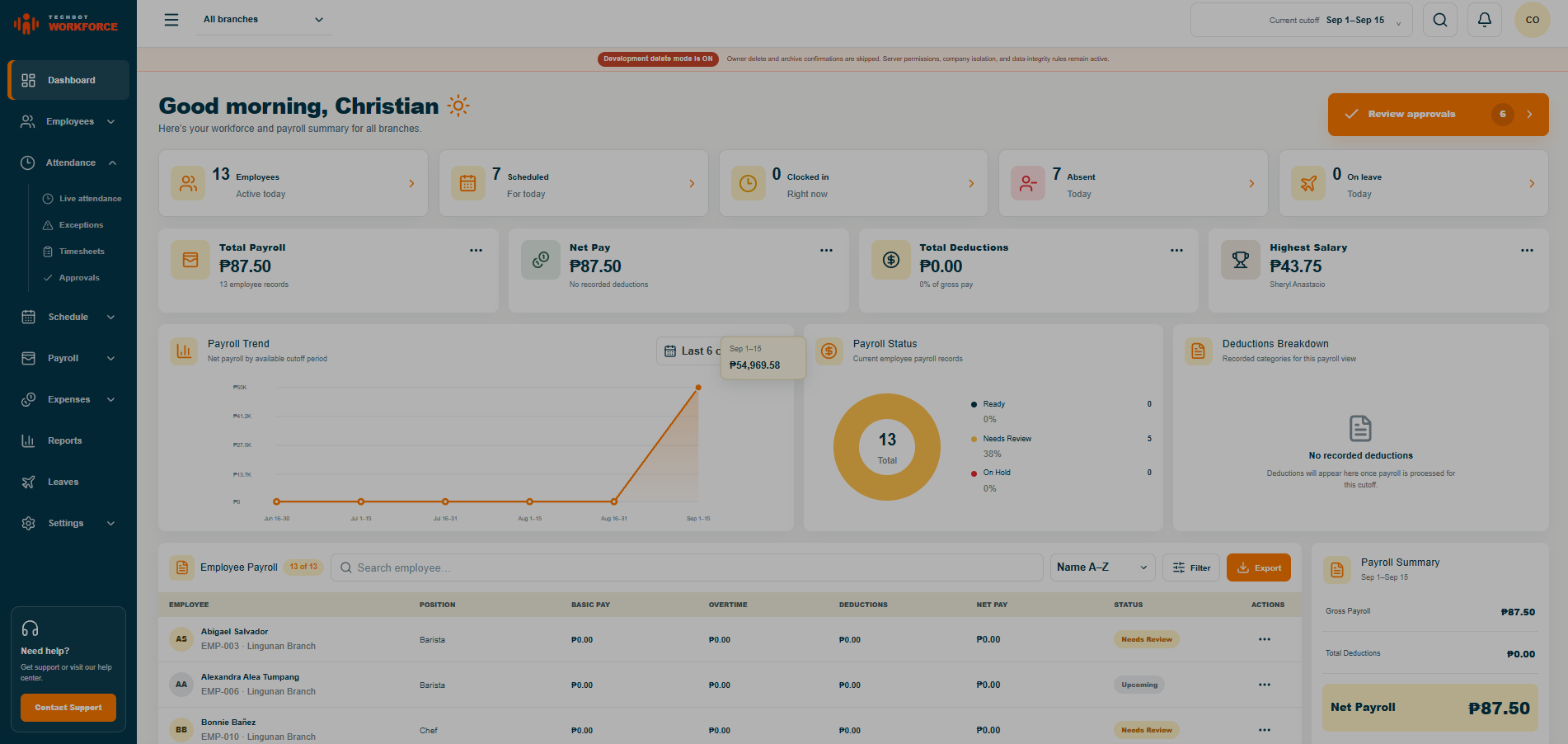Open actions menu for Abigail Salvador
1568x744 pixels.
[x=1265, y=639]
